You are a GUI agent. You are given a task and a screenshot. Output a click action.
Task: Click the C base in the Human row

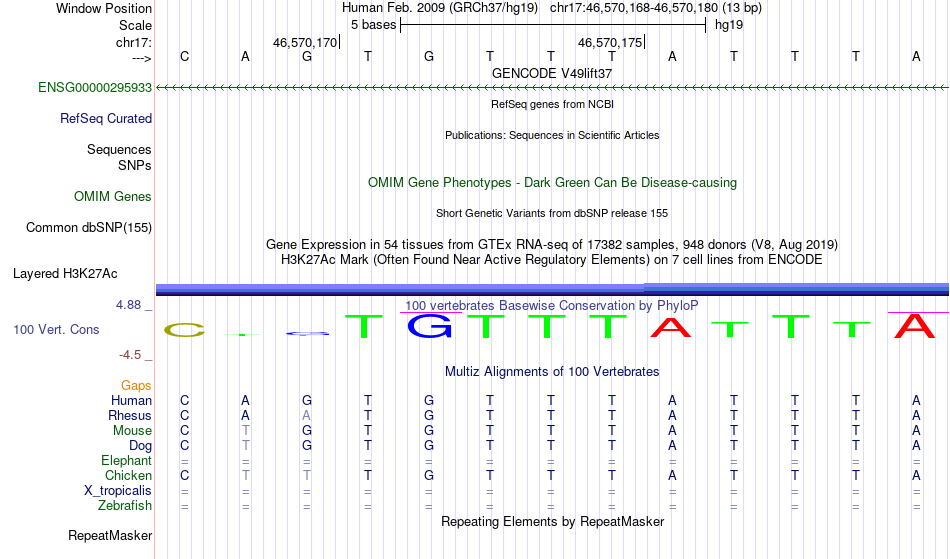tap(185, 400)
